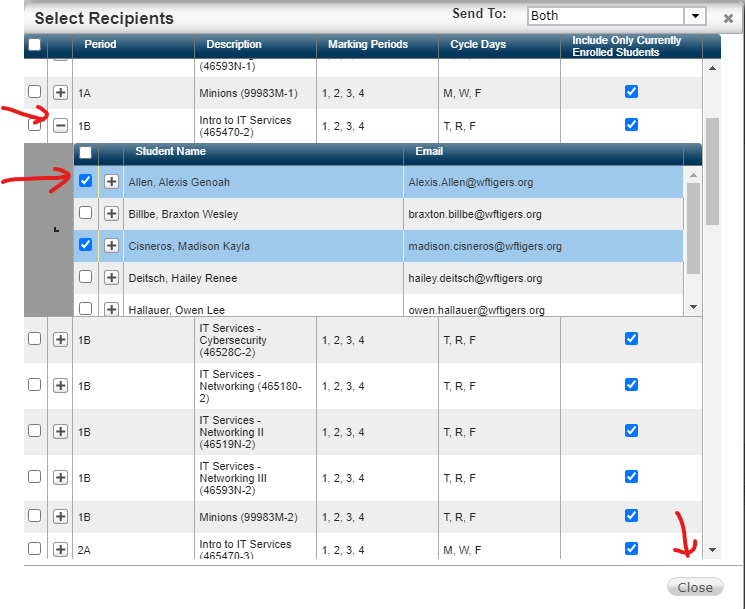Expand student Billbe, Braxton Wesley details

[111, 214]
